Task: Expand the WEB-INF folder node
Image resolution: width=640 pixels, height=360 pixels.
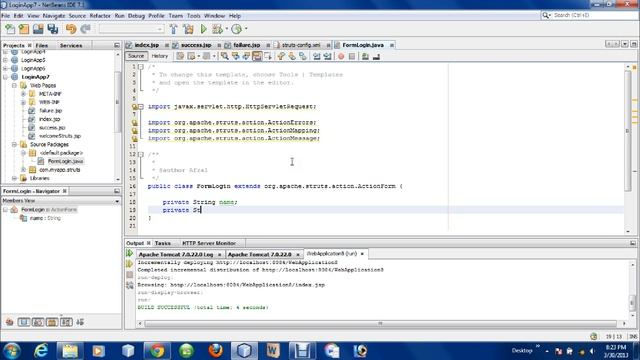Action: pos(23,102)
